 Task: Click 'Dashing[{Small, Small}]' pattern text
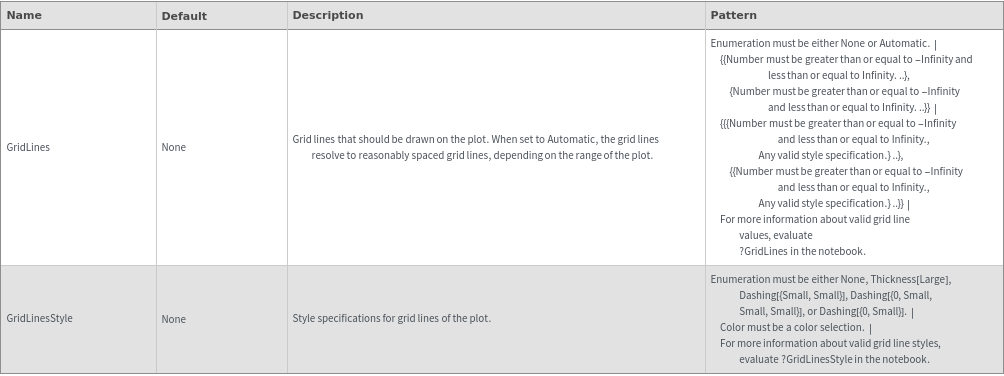(793, 295)
